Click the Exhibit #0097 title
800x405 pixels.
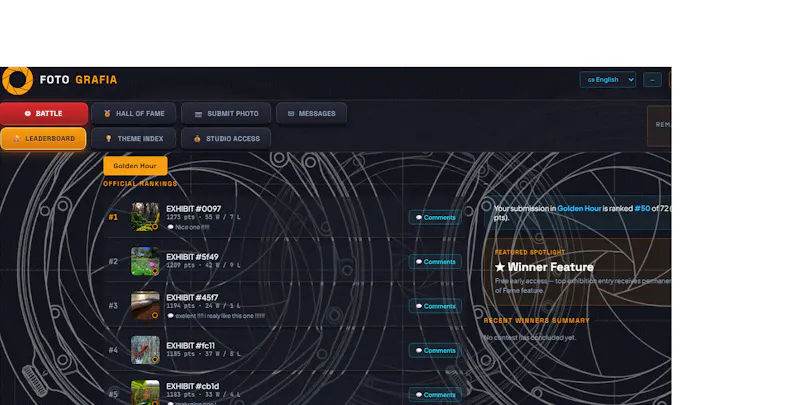point(193,209)
